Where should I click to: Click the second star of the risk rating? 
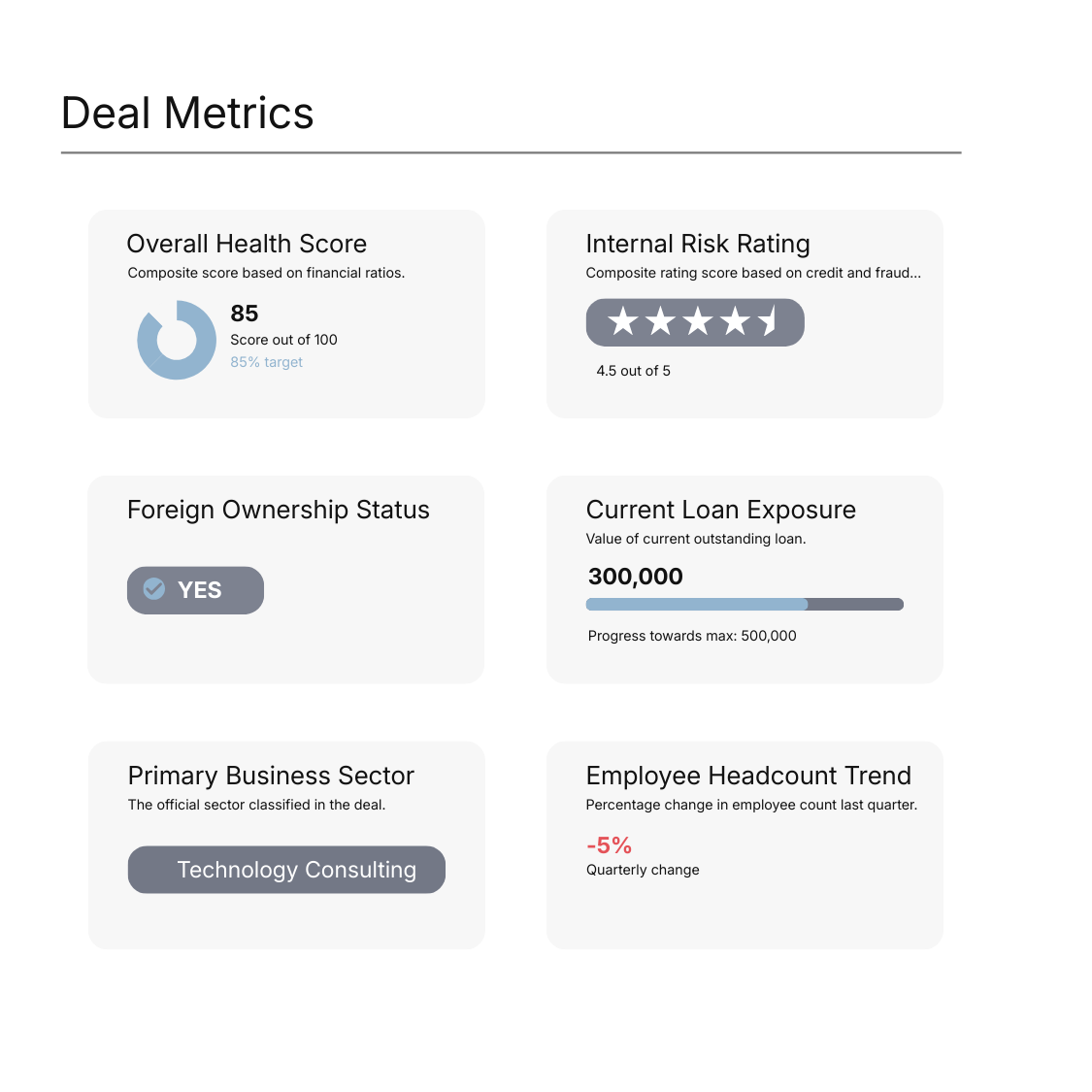tap(658, 322)
